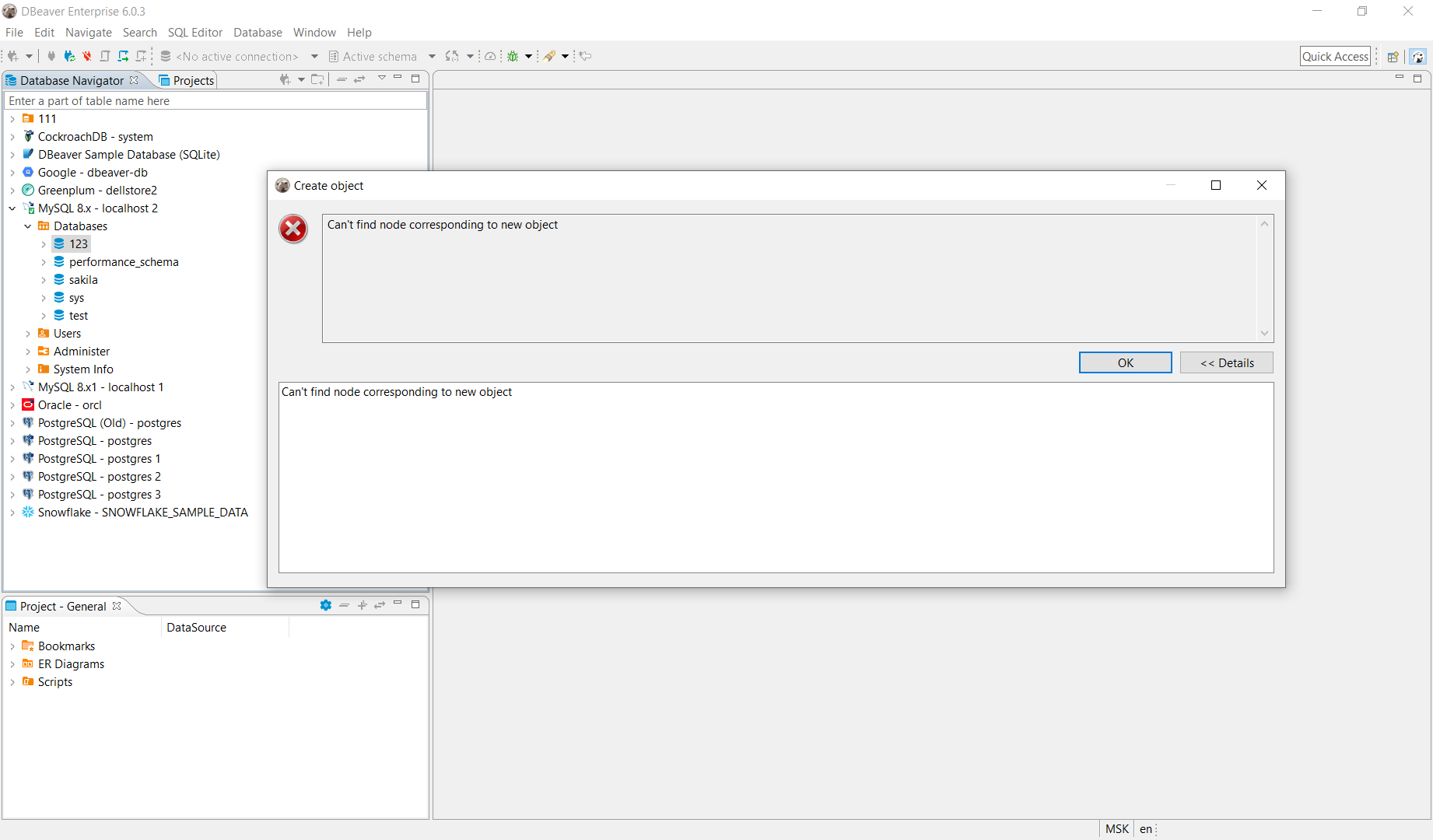Create a new folder in Database Navigator
Viewport: 1433px width, 840px height.
(x=318, y=79)
